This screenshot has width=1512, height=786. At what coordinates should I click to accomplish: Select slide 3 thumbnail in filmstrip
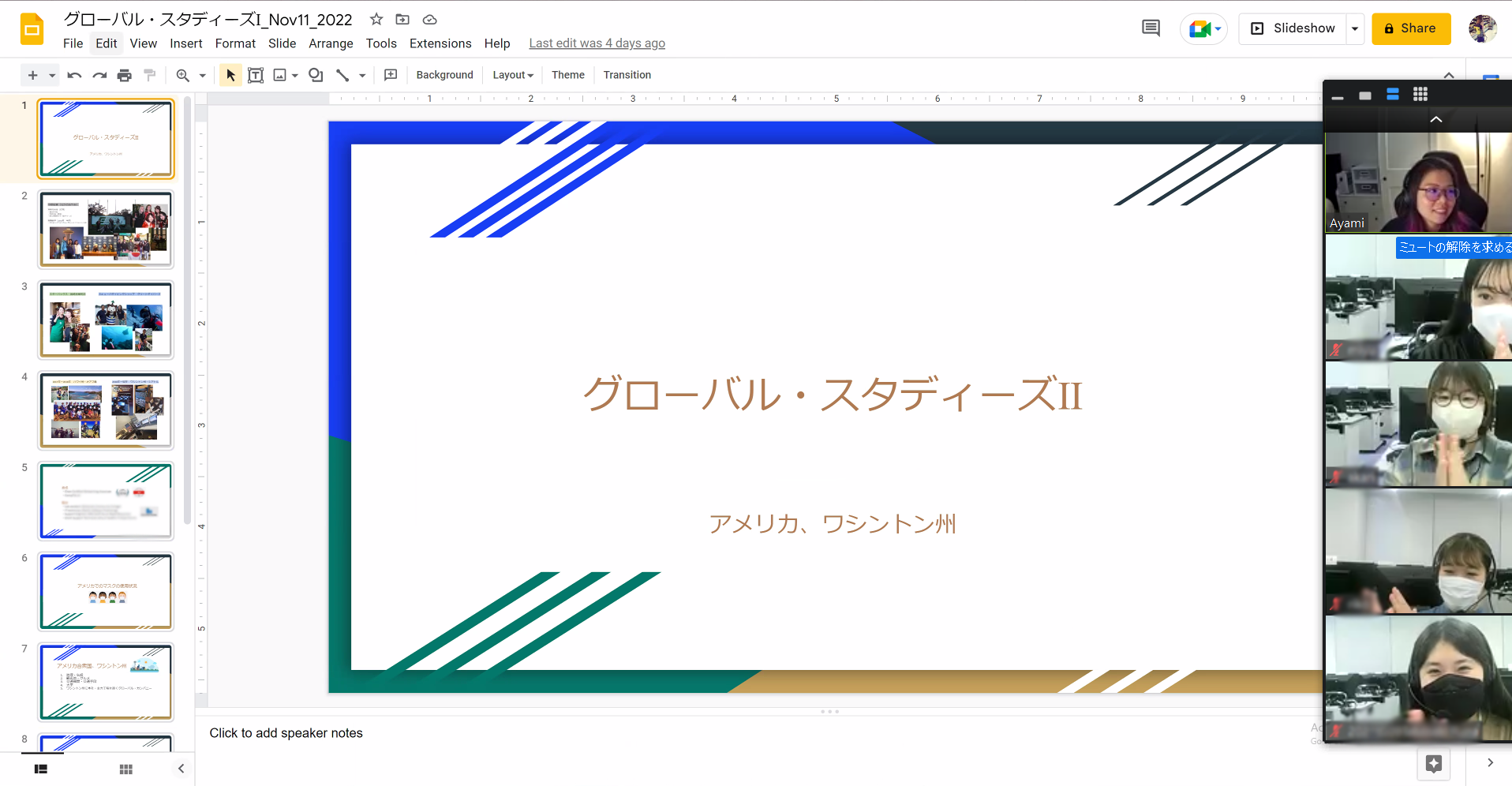point(106,320)
